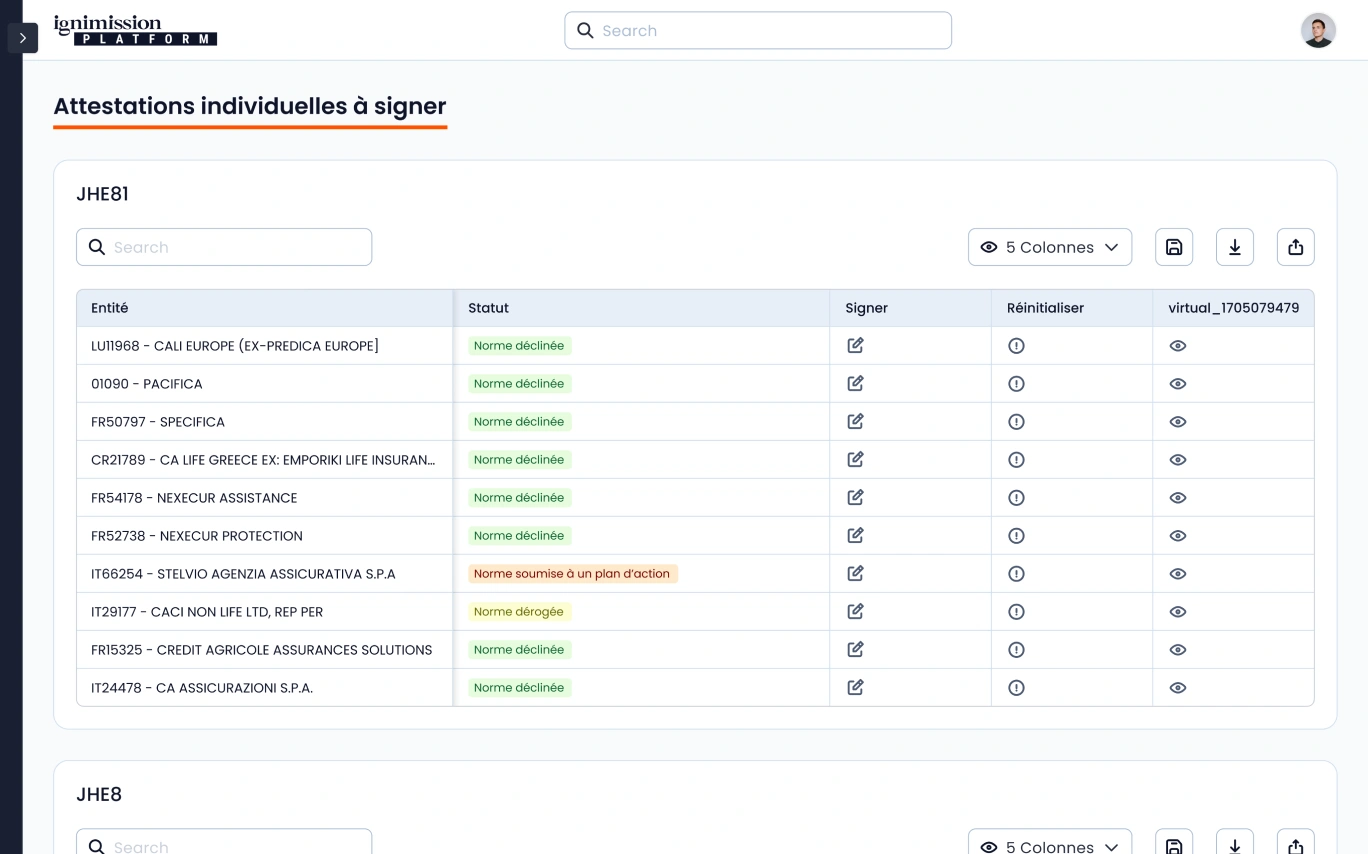Open the 5 Colonnes dropdown in JHE8
The width and height of the screenshot is (1368, 854).
pos(1050,845)
